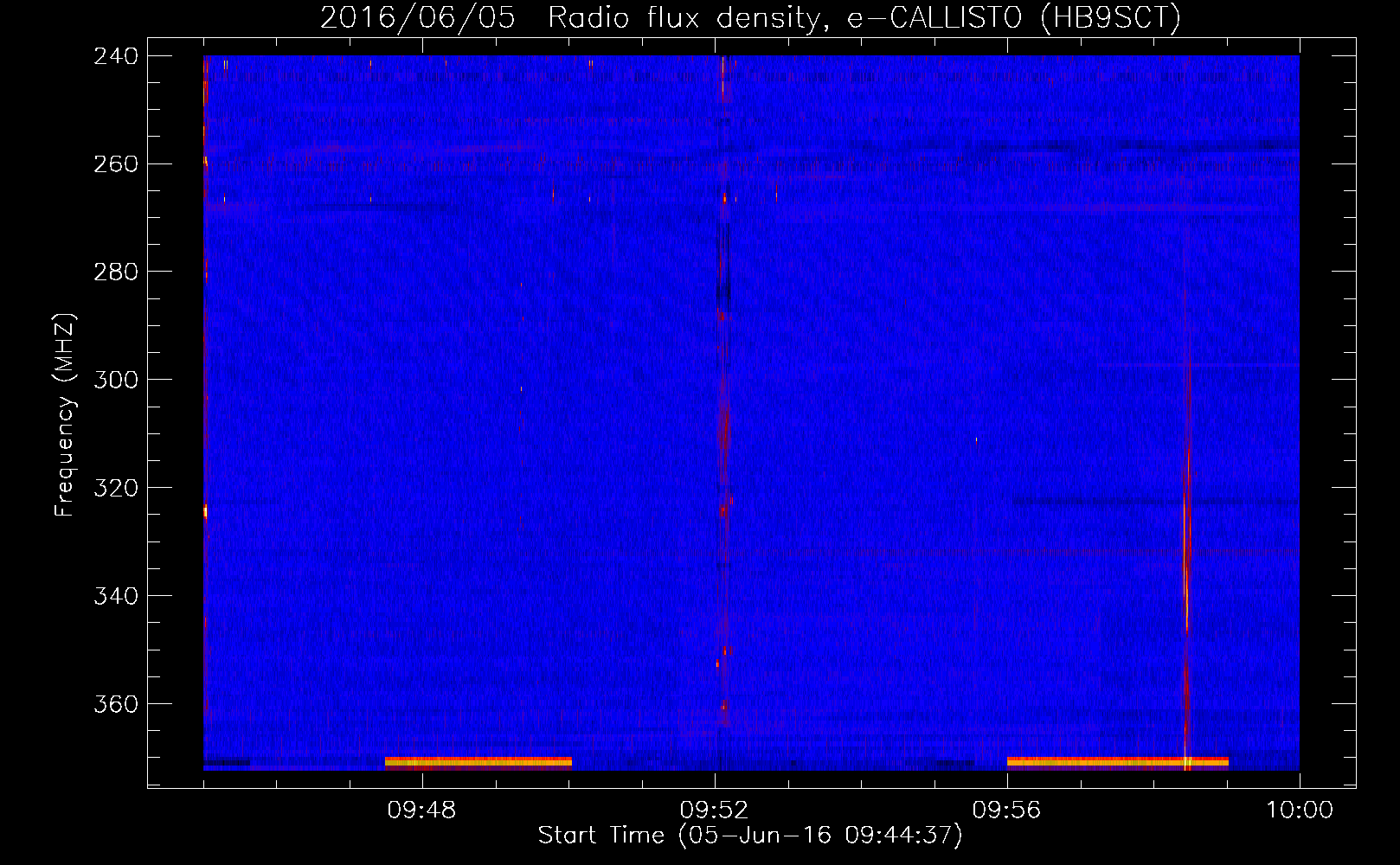The height and width of the screenshot is (865, 1400).
Task: Click the plot title "Radio flux density, e-CALLISTO (HB9SCT)"
Action: [x=864, y=17]
